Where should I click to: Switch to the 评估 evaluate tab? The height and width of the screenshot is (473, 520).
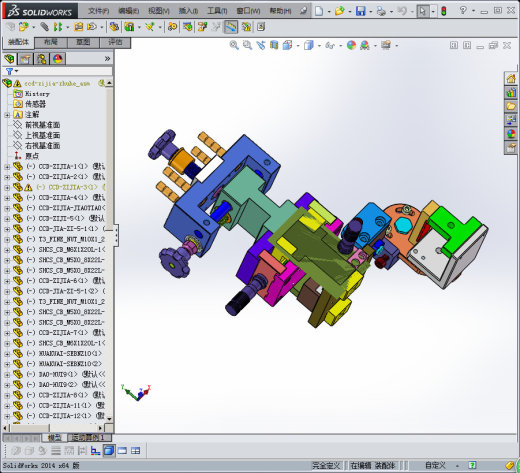(115, 42)
